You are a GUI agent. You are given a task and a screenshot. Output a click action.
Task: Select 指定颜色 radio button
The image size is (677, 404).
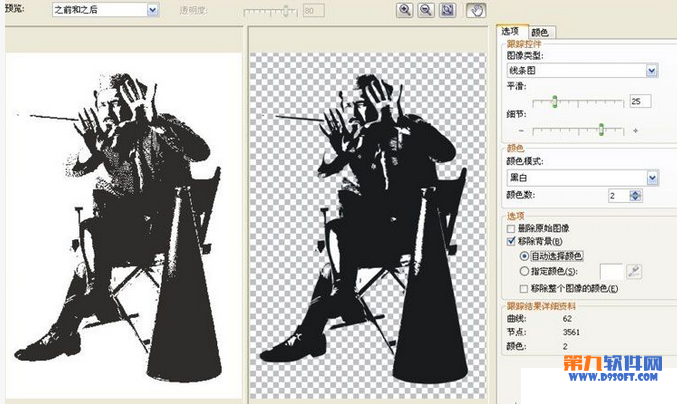(x=524, y=271)
